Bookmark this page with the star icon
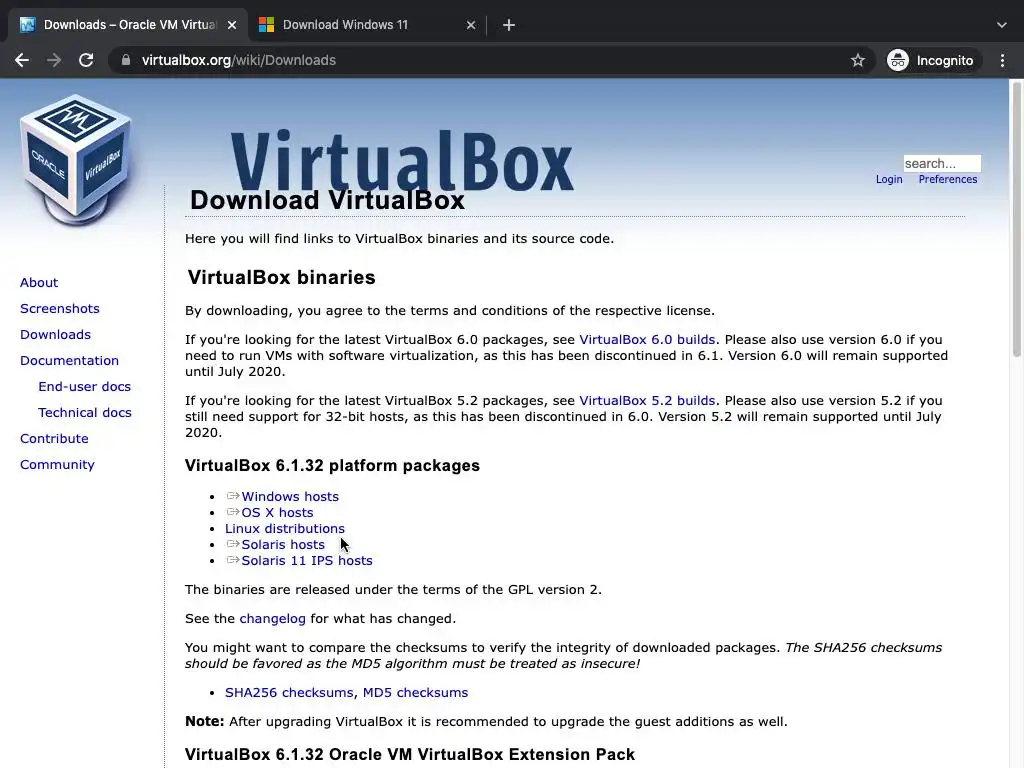The height and width of the screenshot is (768, 1024). pos(858,60)
